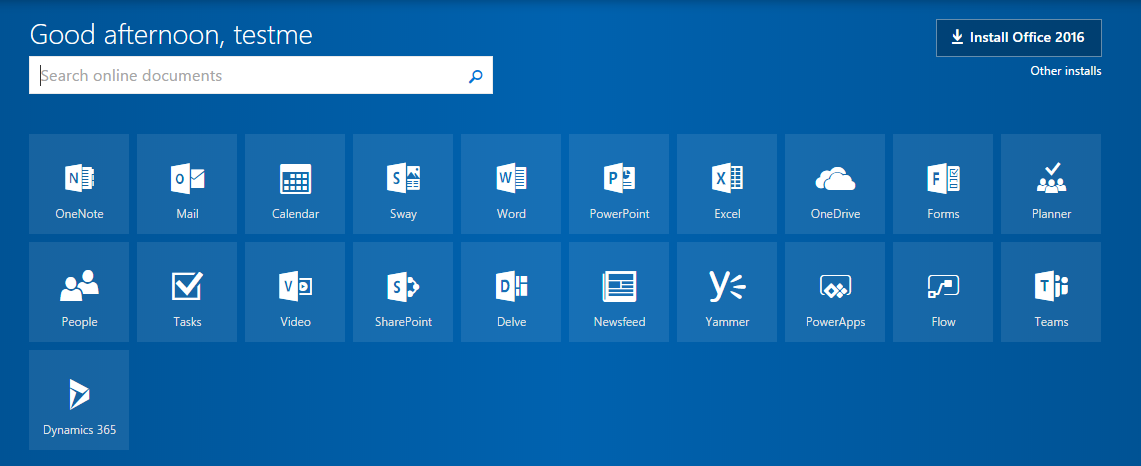
Task: Open the People app tile
Action: 79,292
